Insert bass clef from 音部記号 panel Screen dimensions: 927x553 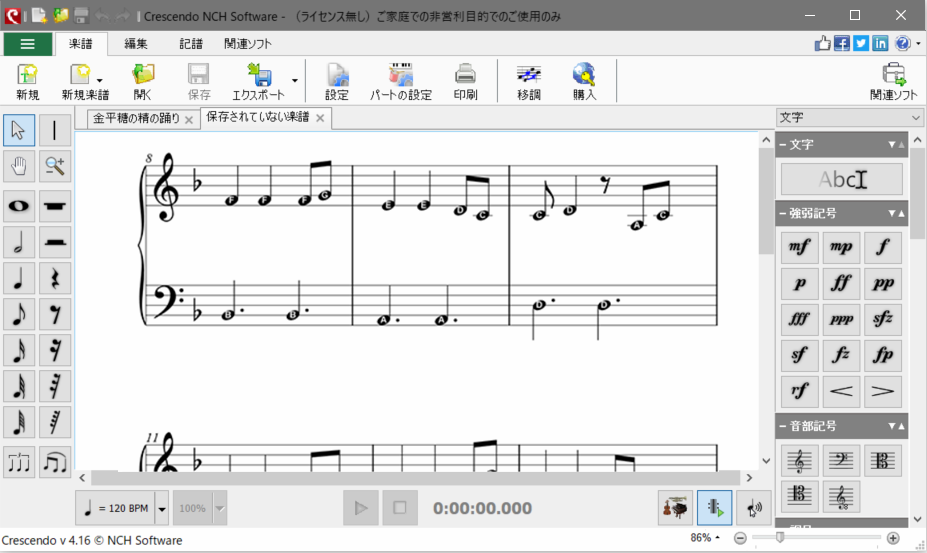[x=841, y=461]
